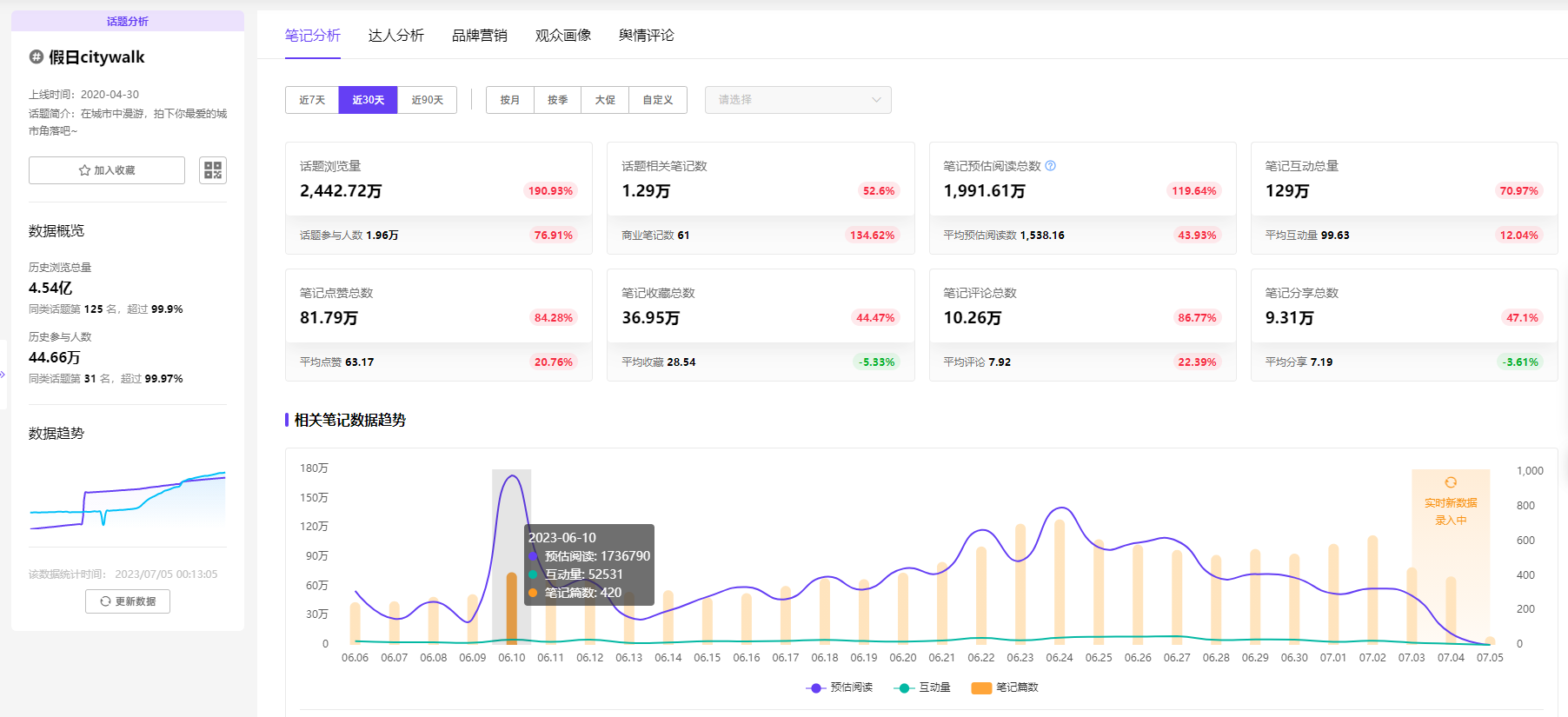The height and width of the screenshot is (717, 1568).
Task: Toggle 互动量 legend series
Action: (x=922, y=687)
